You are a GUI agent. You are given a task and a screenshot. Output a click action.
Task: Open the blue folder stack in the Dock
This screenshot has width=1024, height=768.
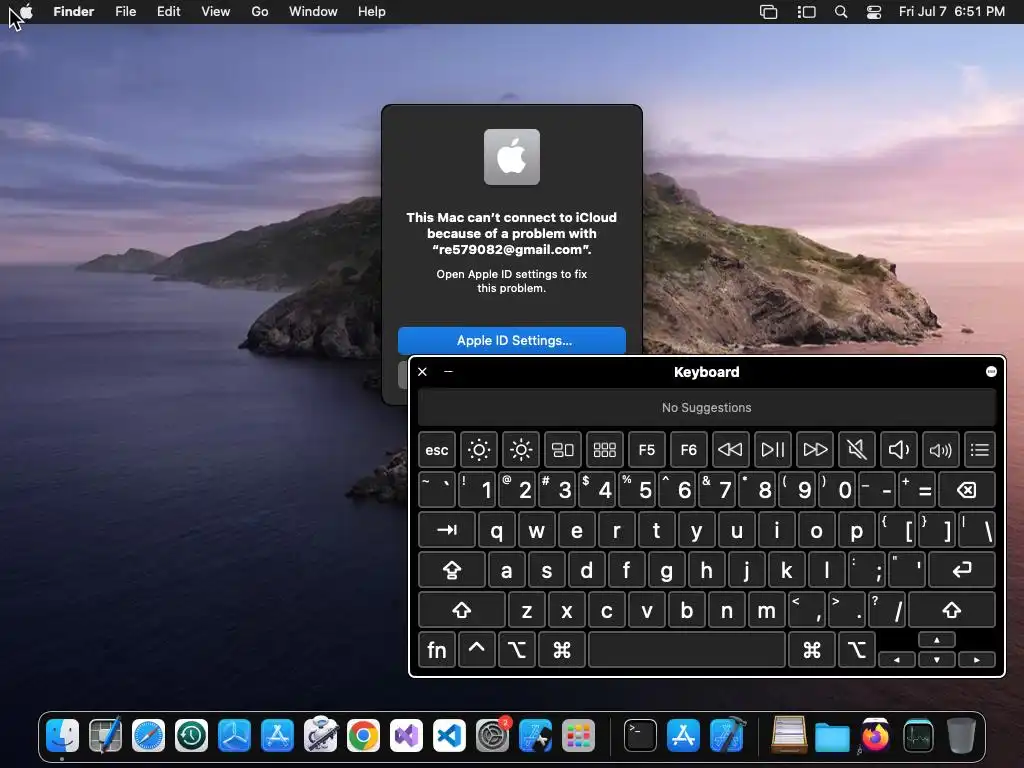point(832,736)
